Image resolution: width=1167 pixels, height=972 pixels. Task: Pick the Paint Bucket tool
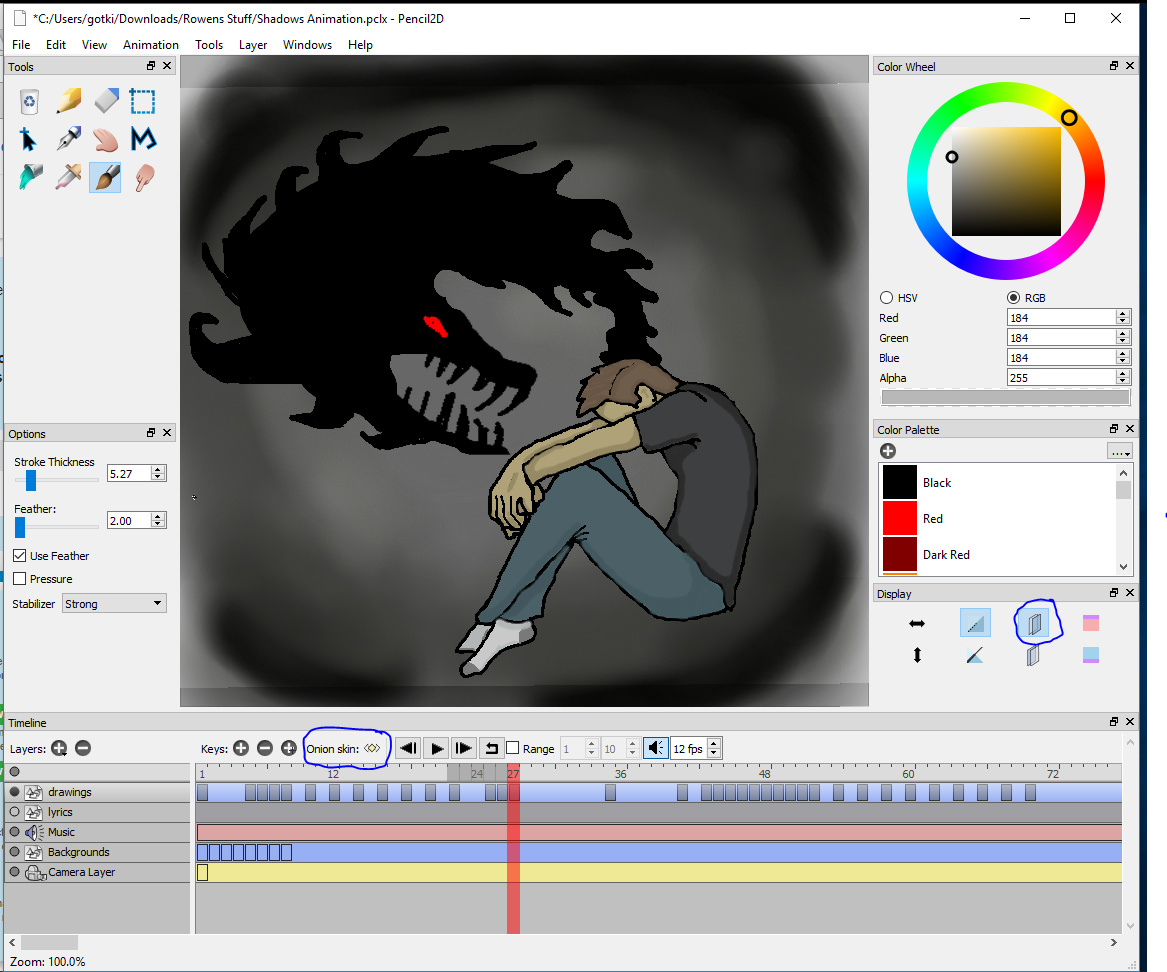(x=30, y=178)
